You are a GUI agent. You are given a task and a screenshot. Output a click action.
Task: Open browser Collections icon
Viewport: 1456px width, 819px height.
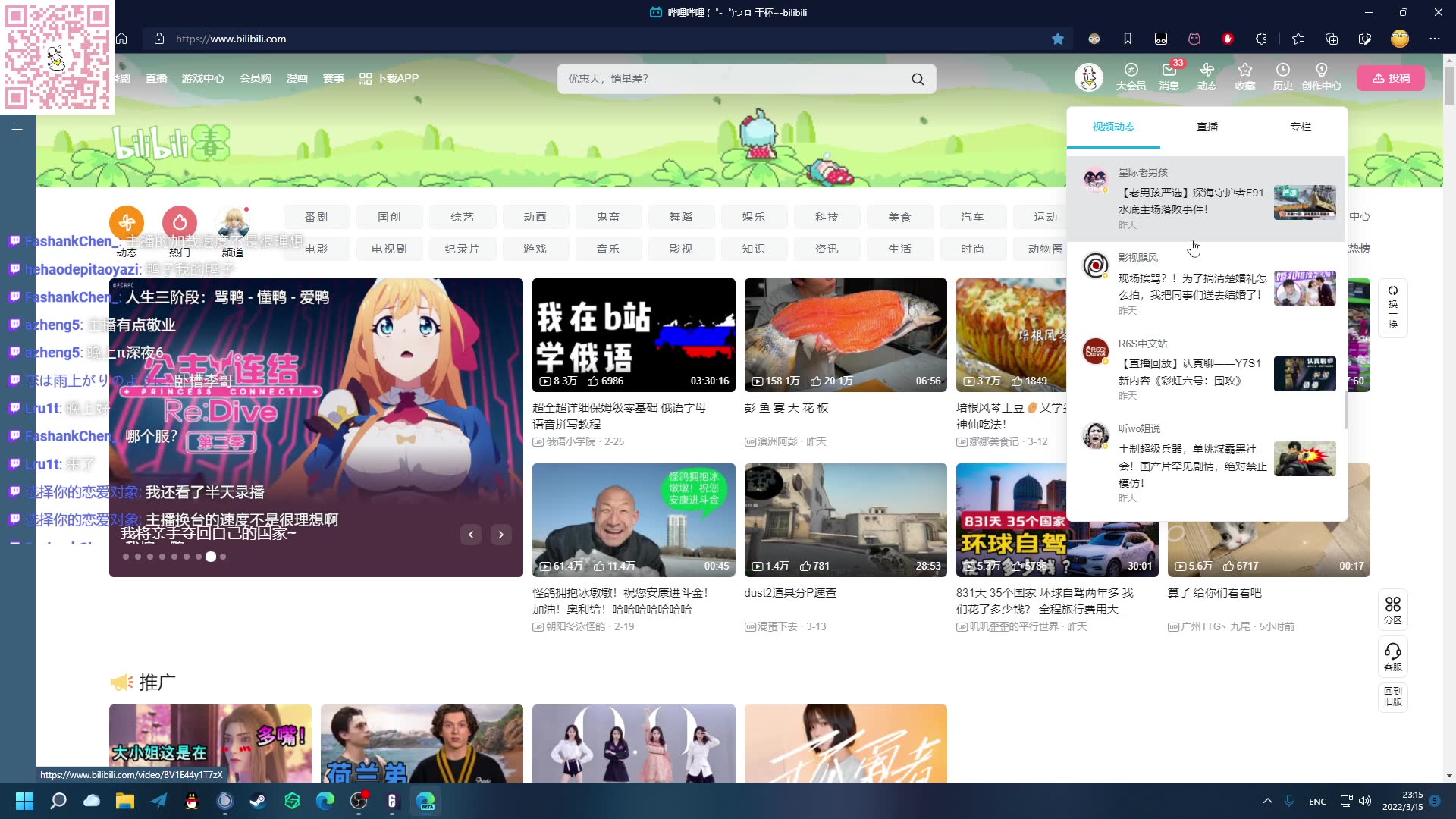[x=1332, y=39]
